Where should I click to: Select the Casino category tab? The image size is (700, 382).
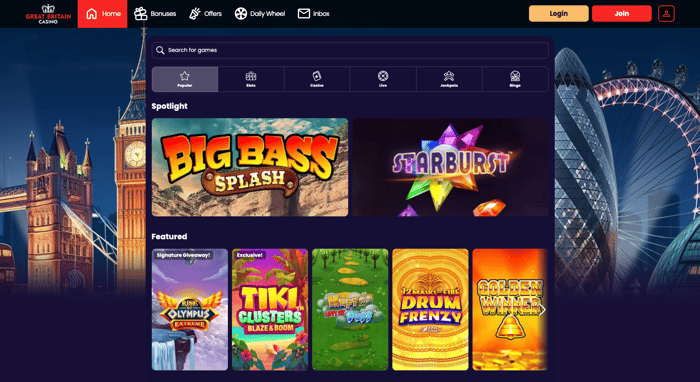pyautogui.click(x=317, y=79)
